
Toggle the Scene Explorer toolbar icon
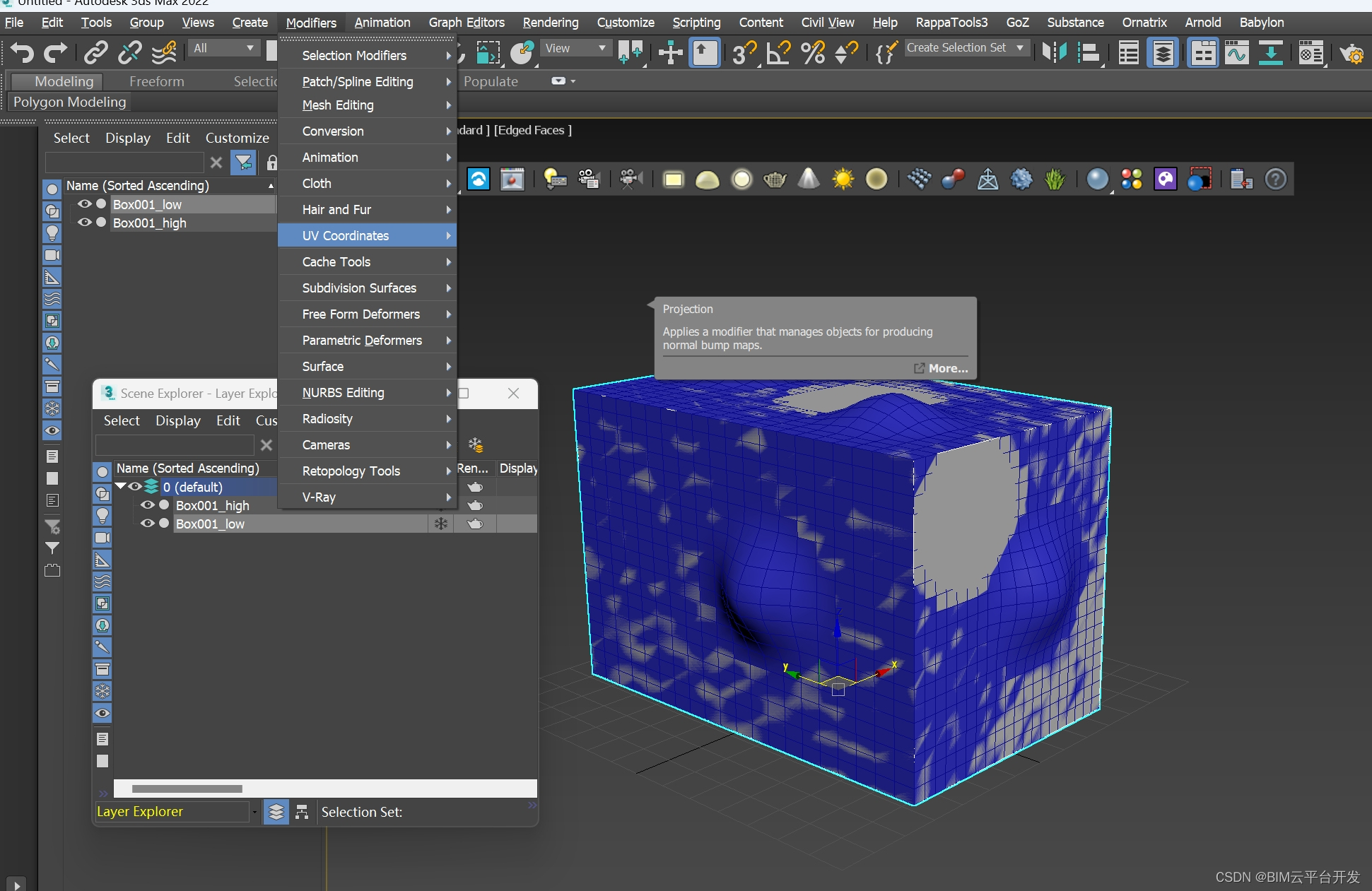pyautogui.click(x=1128, y=53)
